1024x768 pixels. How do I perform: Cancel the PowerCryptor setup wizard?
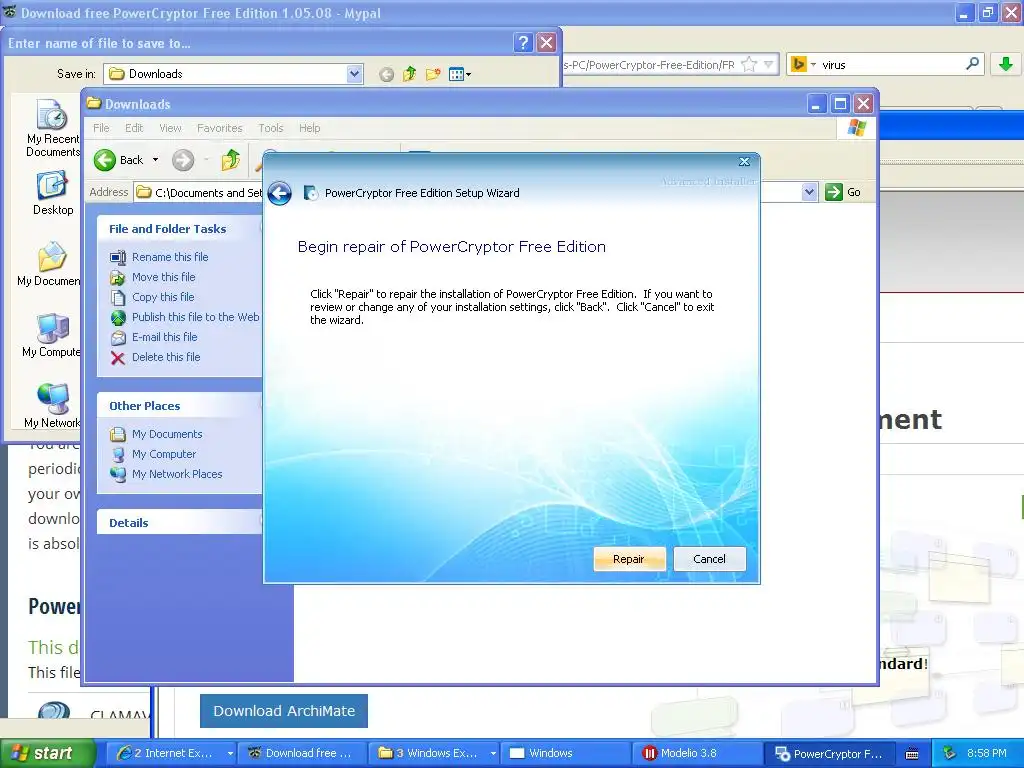(x=709, y=559)
